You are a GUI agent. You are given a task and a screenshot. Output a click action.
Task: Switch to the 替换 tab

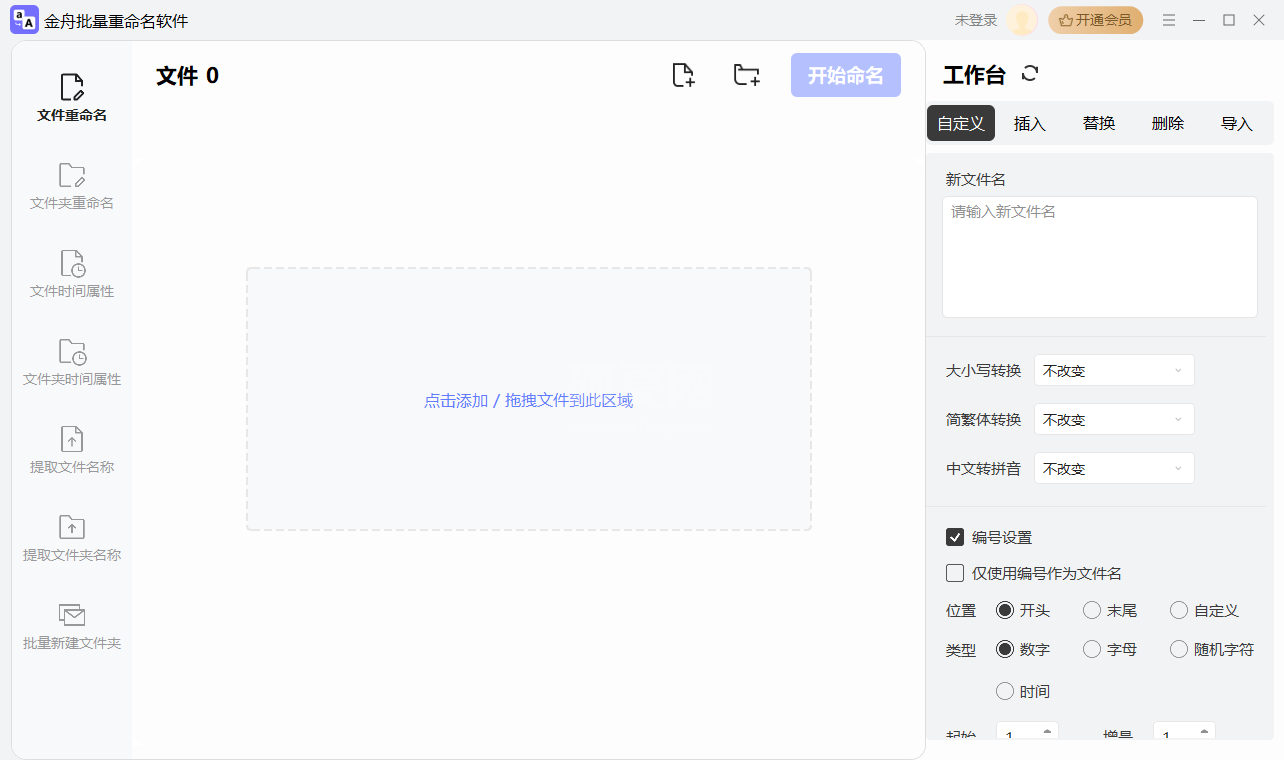click(1099, 123)
